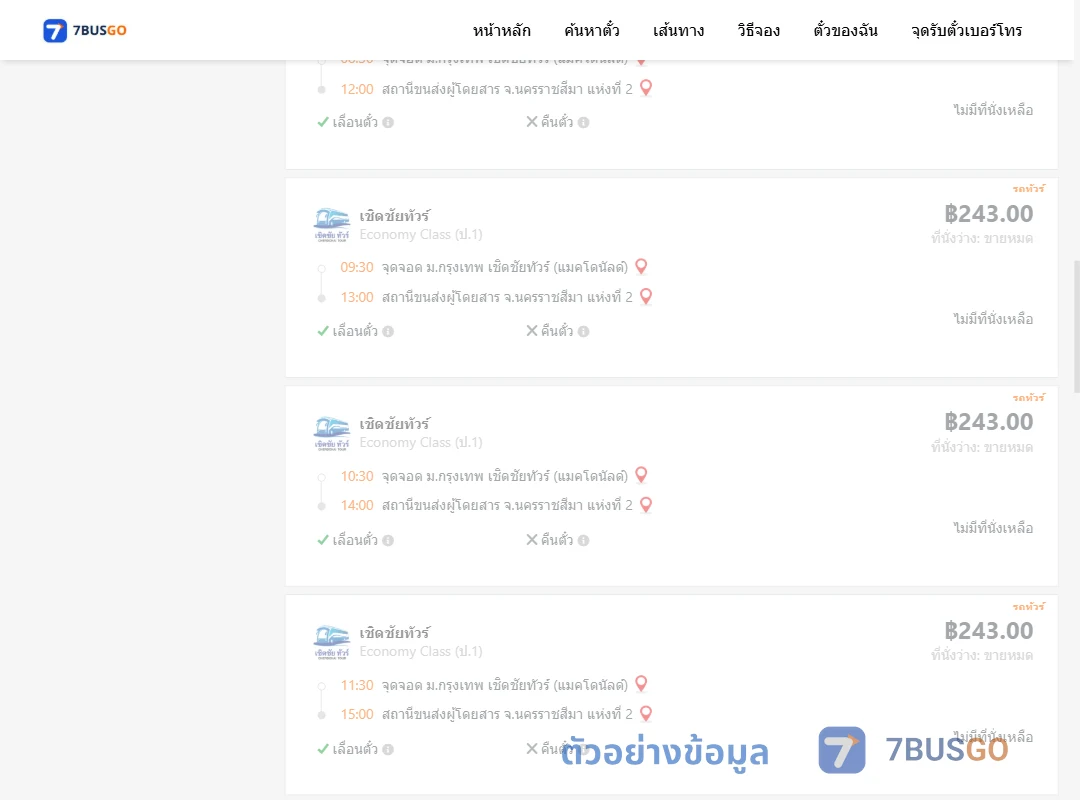
Task: Click เลื่อนตั๋ว label in 09:30 card
Action: tap(355, 331)
